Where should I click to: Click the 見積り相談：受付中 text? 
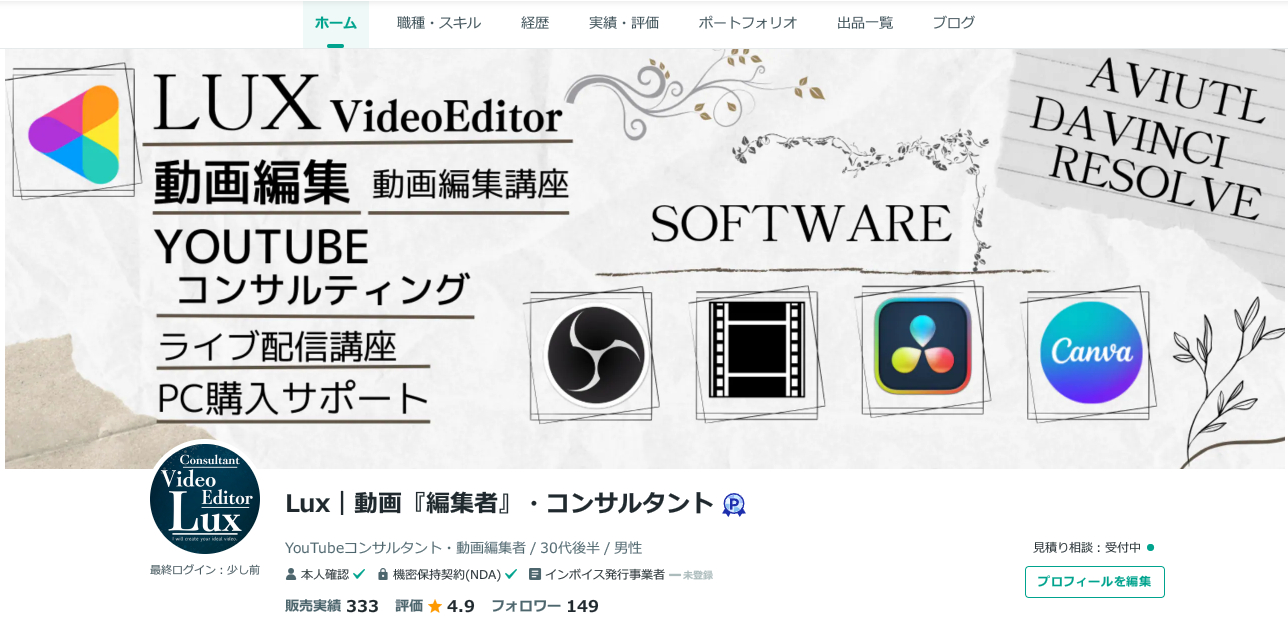click(x=1087, y=548)
